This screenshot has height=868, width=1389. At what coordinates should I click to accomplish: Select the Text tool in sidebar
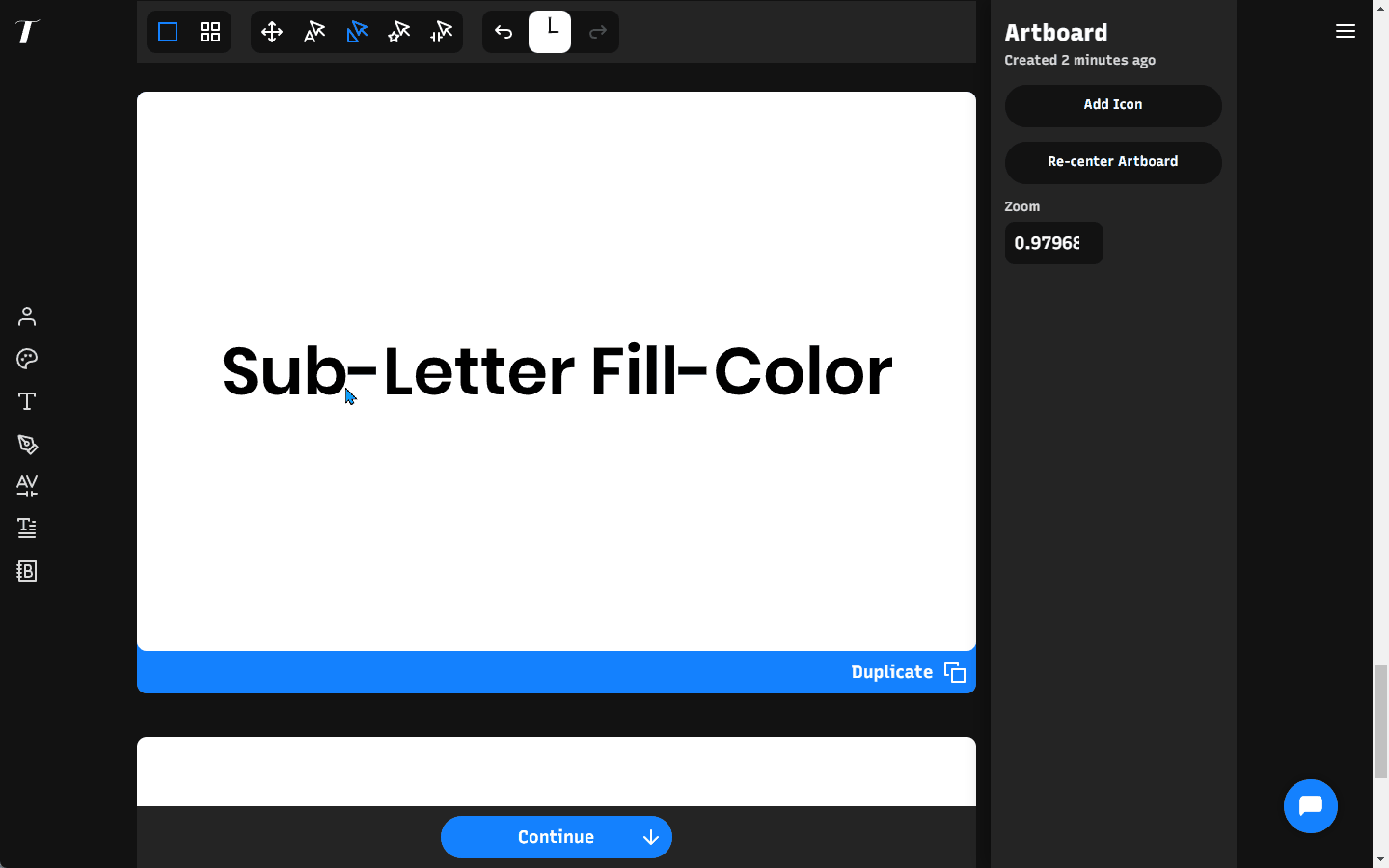[26, 401]
